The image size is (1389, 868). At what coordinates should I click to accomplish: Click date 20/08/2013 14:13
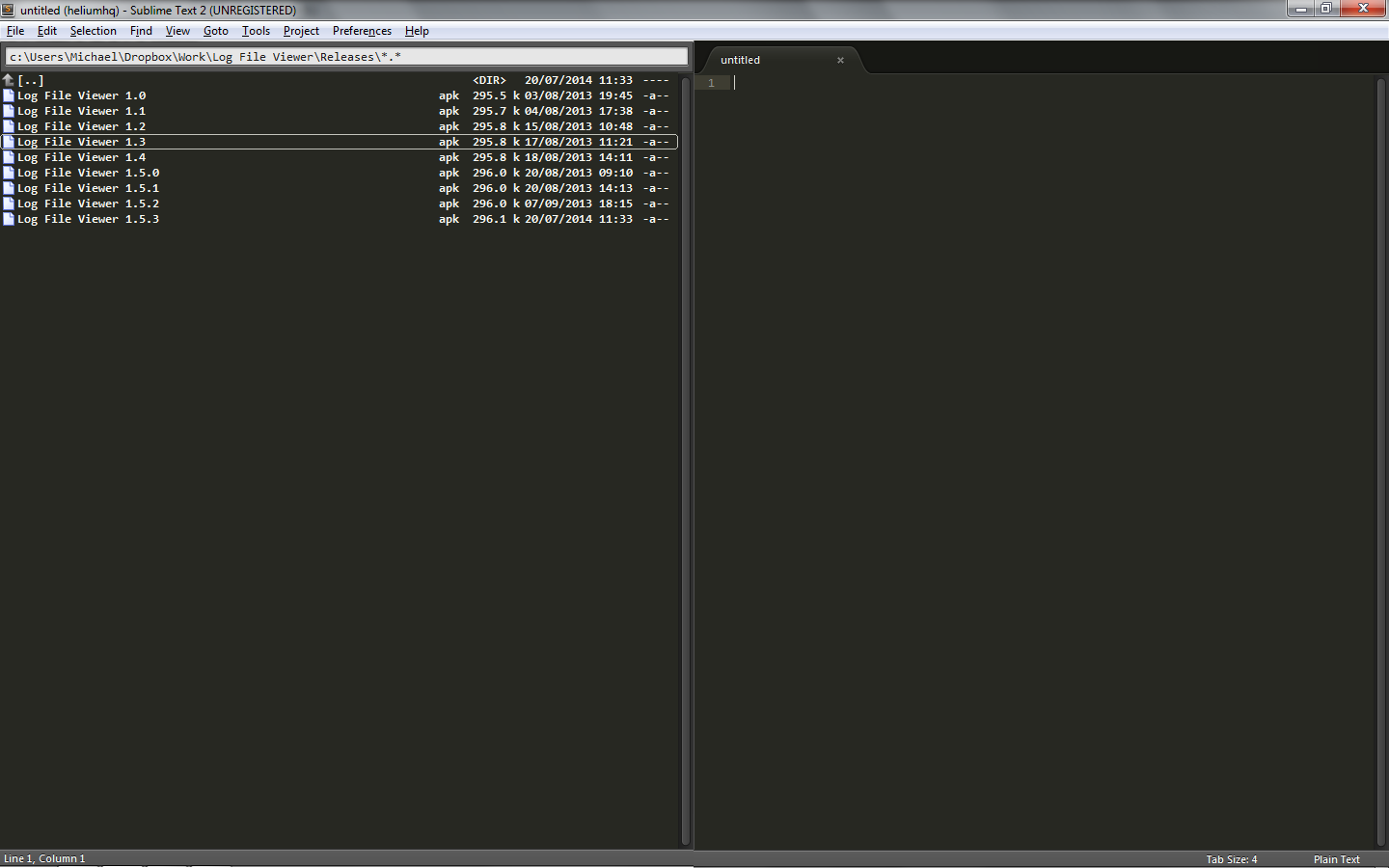[x=579, y=188]
